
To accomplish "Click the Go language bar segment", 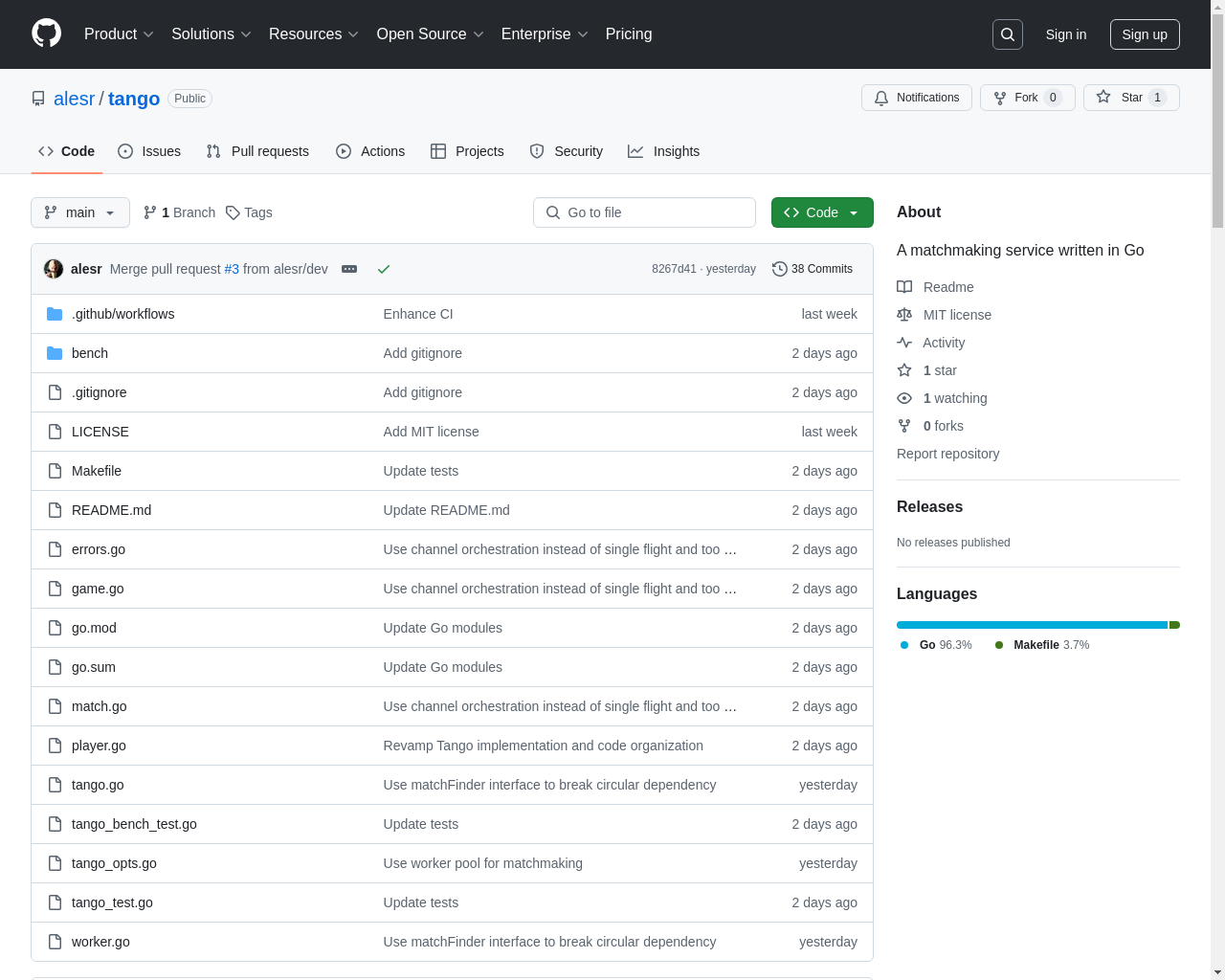I will 1032,625.
